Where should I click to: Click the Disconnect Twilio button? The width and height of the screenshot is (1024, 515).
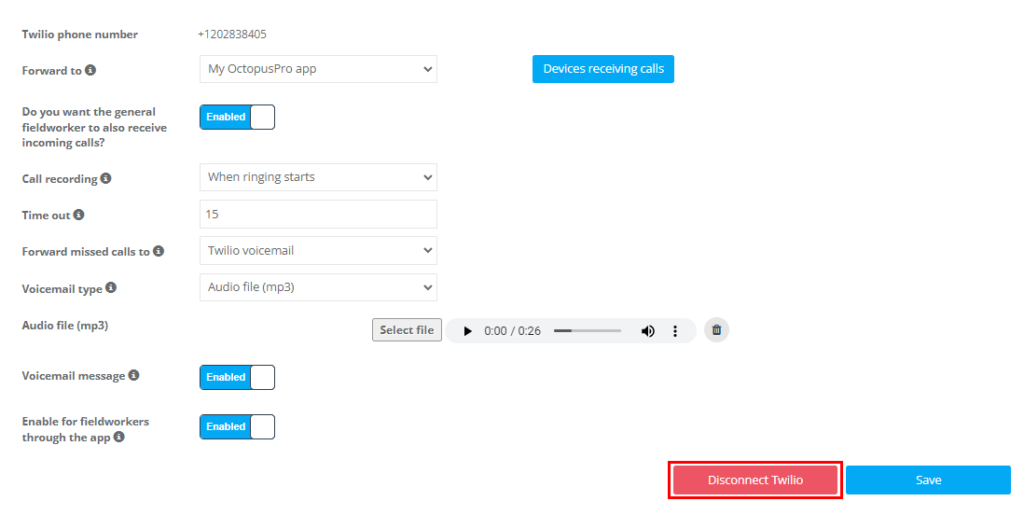click(x=755, y=480)
